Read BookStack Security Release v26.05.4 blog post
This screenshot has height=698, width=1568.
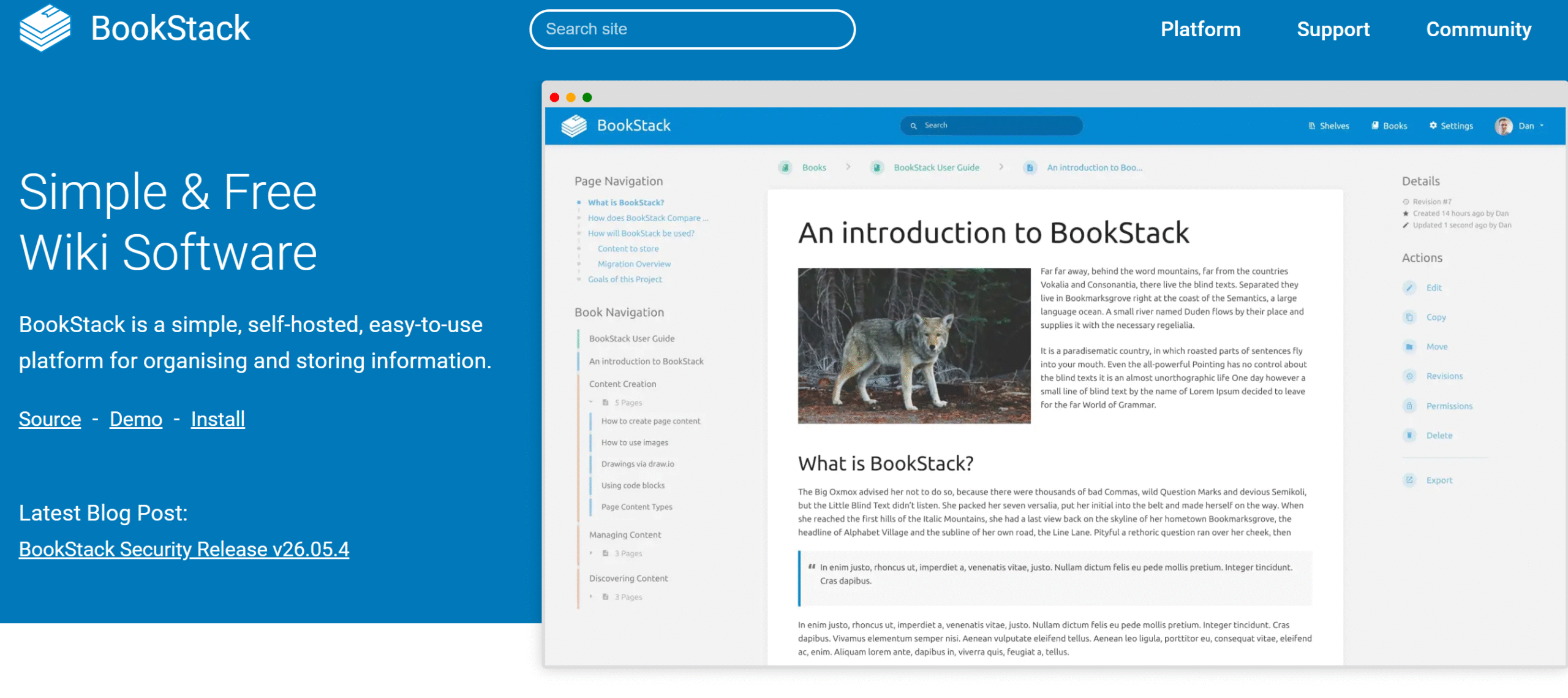tap(184, 549)
